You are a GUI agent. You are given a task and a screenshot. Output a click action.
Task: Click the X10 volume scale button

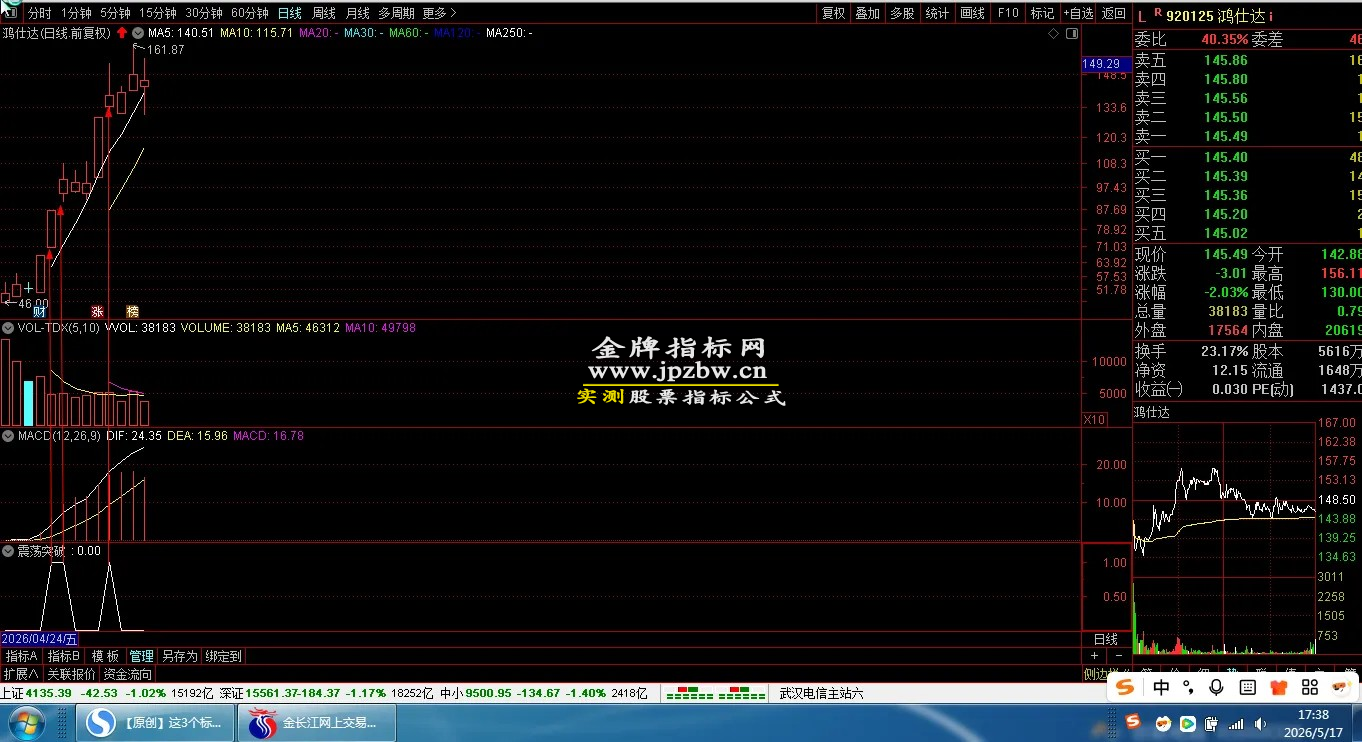[x=1095, y=419]
